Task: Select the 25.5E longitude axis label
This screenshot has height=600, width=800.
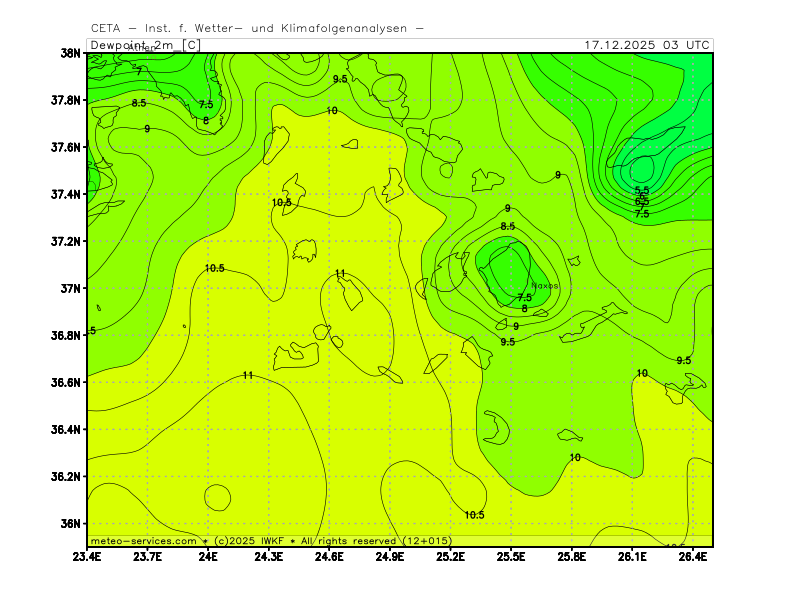Action: tap(511, 556)
